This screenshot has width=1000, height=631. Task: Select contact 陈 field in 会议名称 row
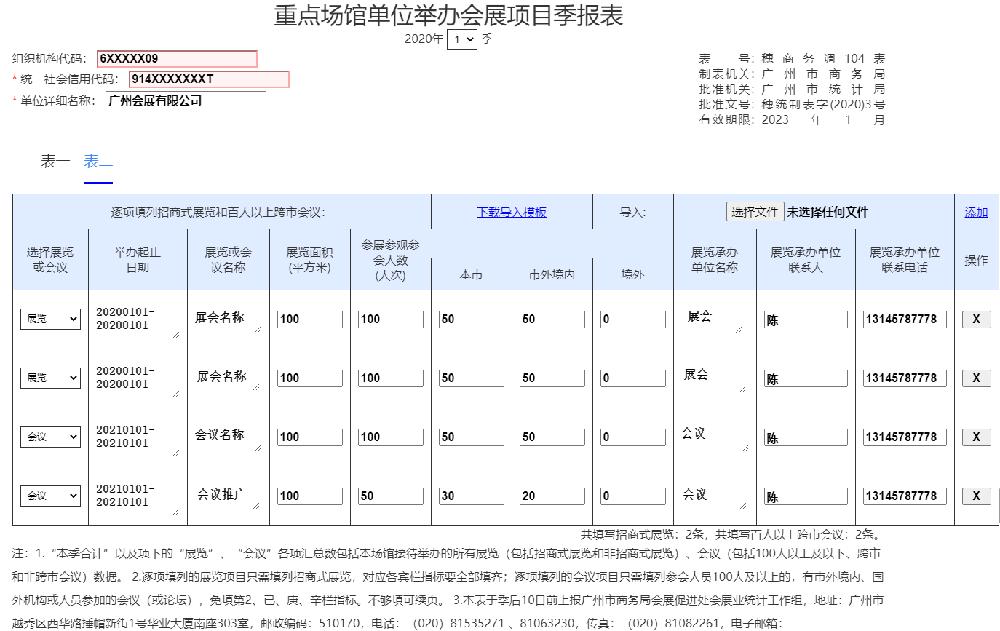pyautogui.click(x=806, y=438)
